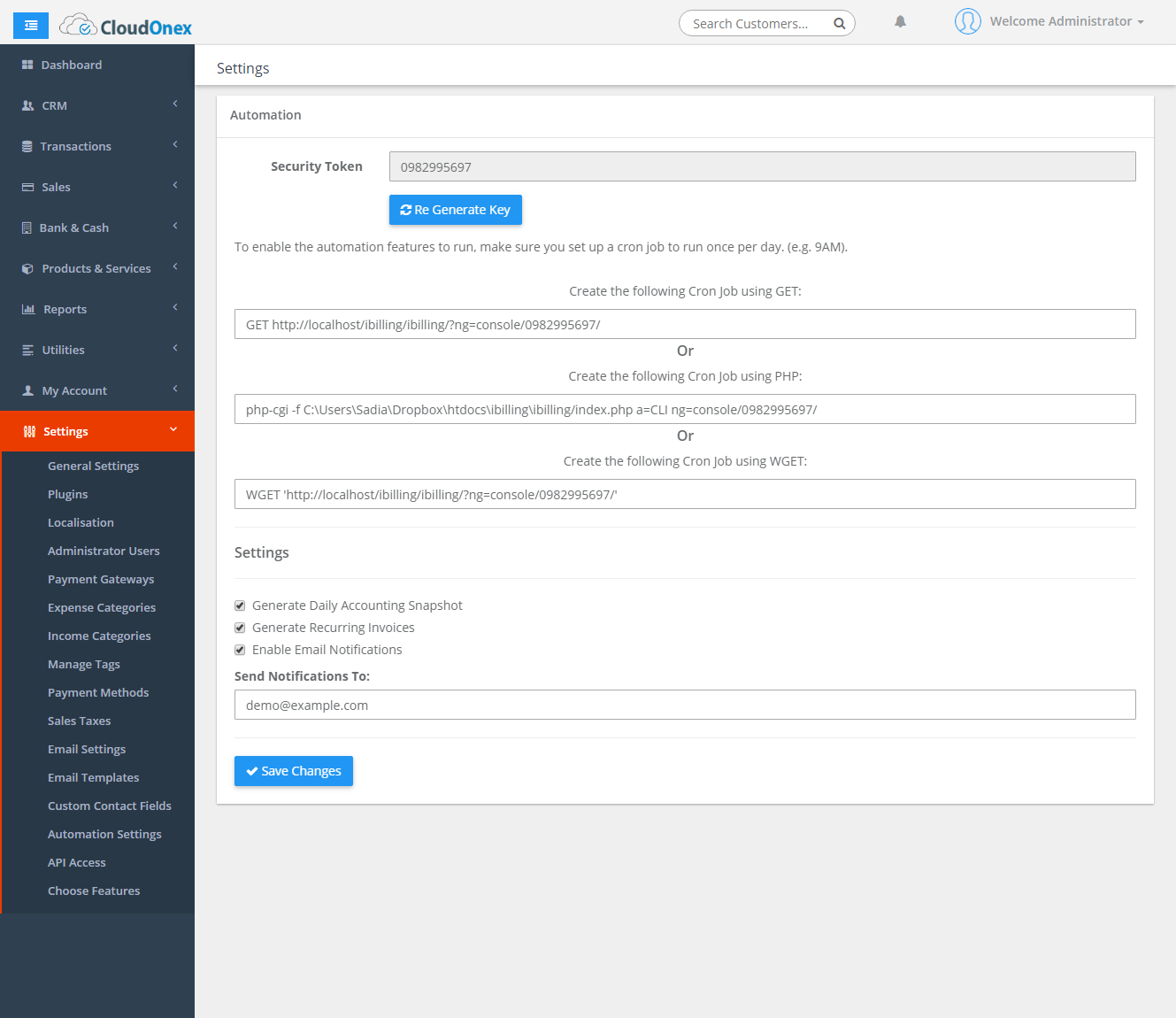The height and width of the screenshot is (1018, 1176).
Task: Click the CloudOnex logo
Action: point(126,27)
